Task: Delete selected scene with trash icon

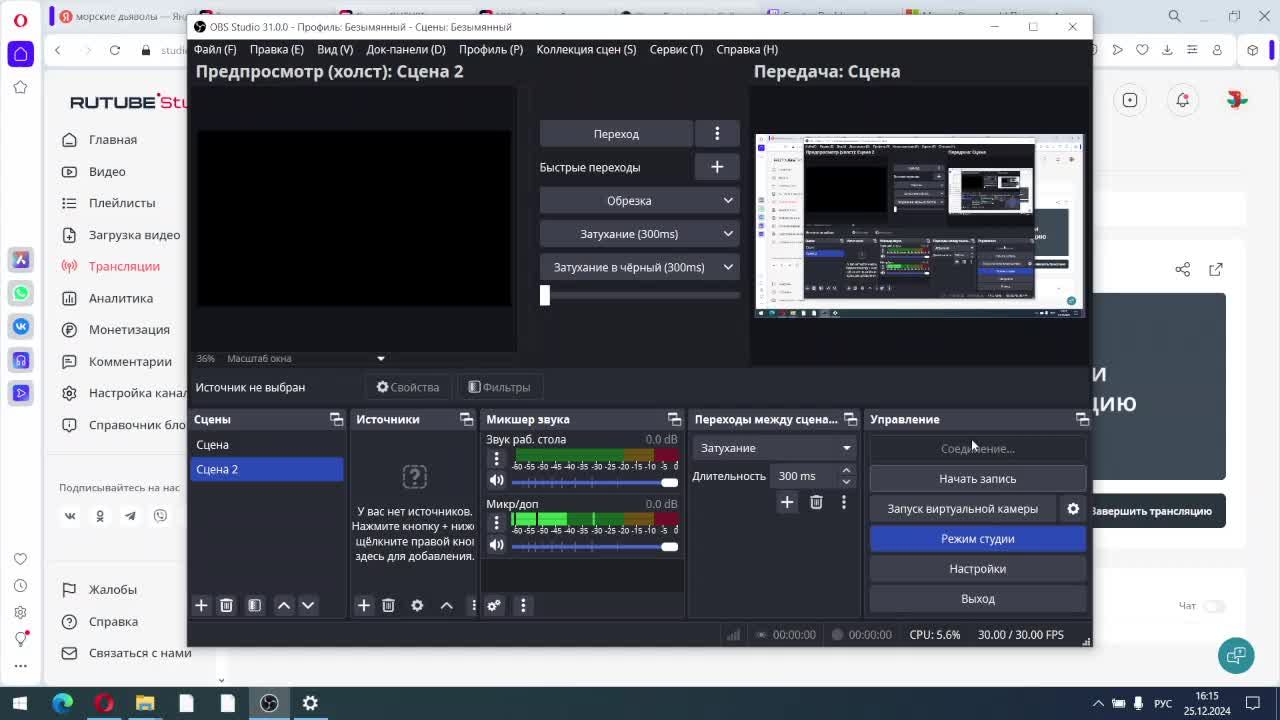Action: coord(226,605)
